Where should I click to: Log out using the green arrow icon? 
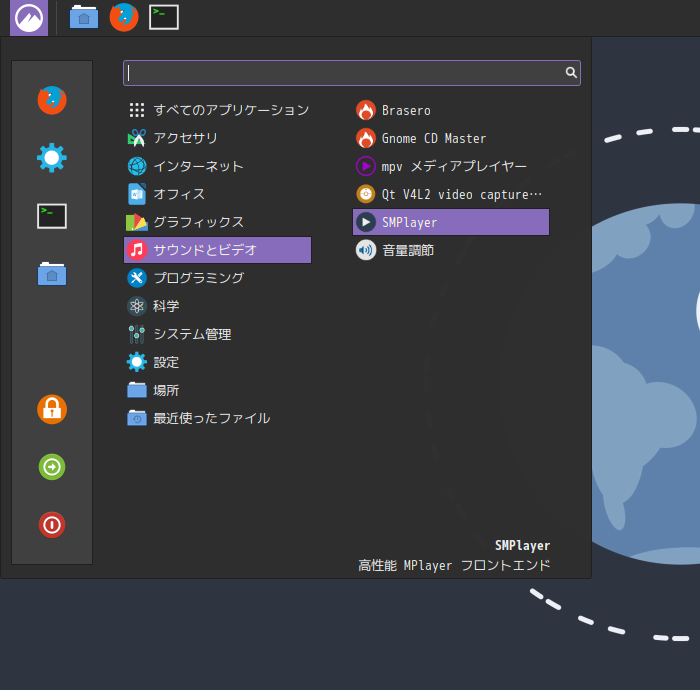pos(52,467)
